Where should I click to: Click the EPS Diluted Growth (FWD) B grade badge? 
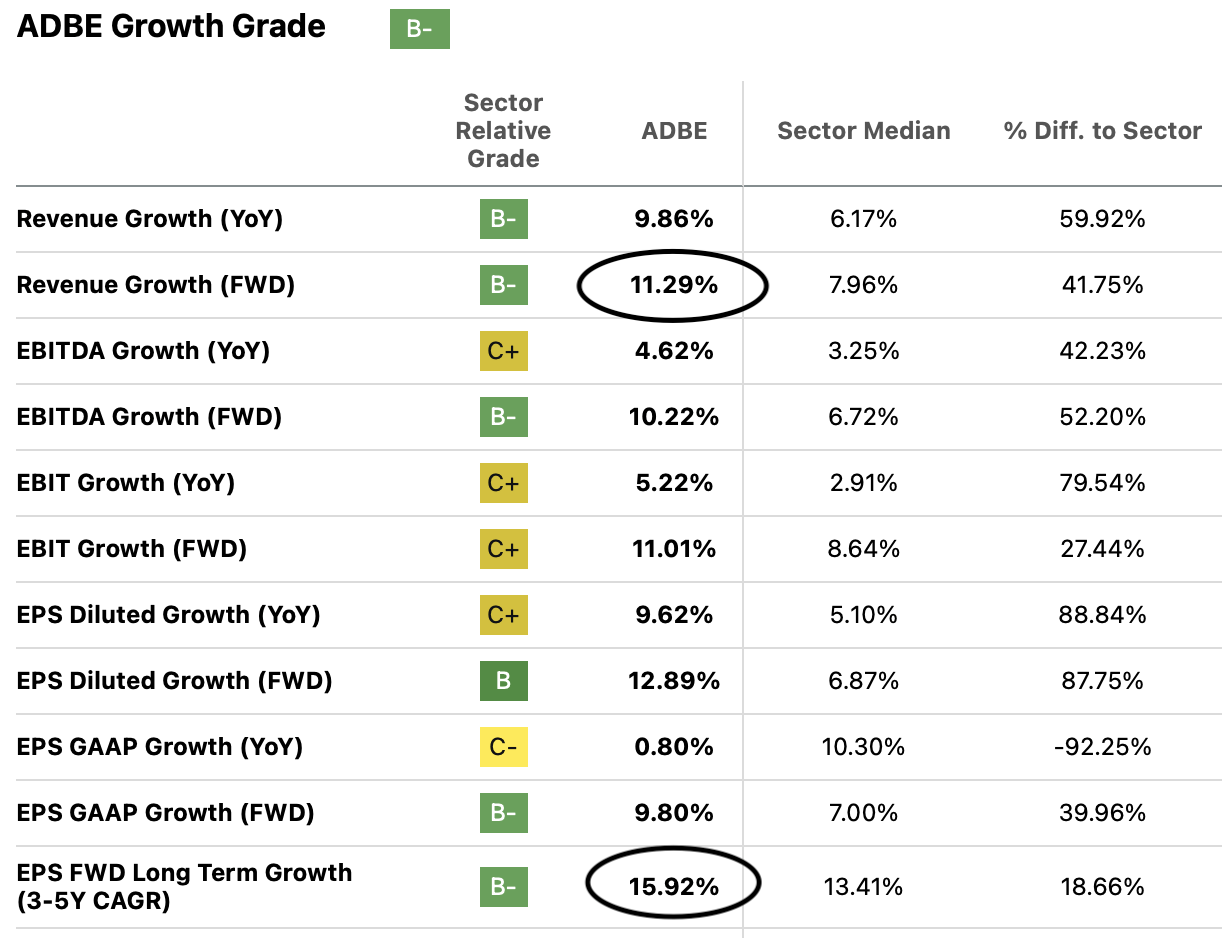[x=503, y=681]
